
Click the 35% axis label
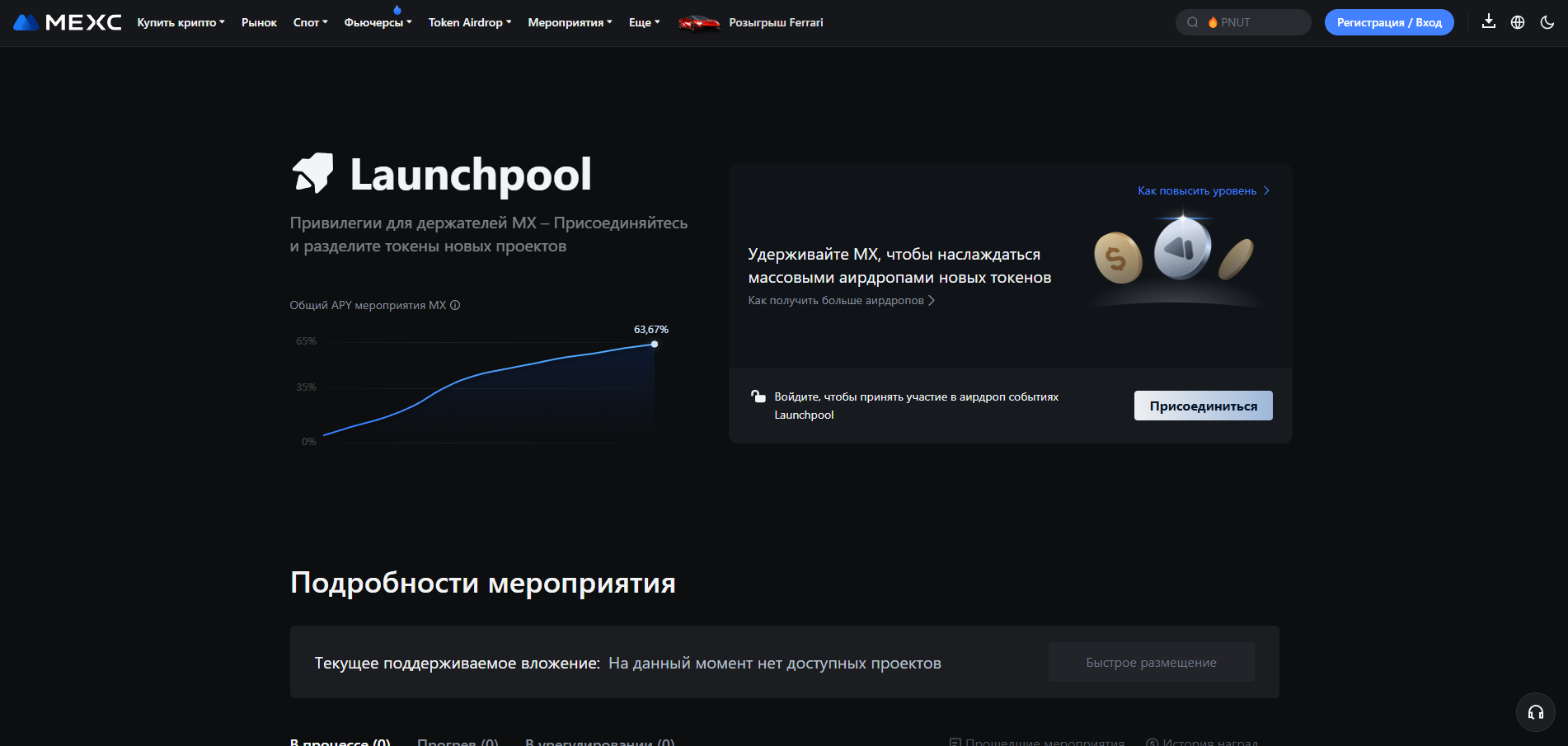click(x=306, y=387)
